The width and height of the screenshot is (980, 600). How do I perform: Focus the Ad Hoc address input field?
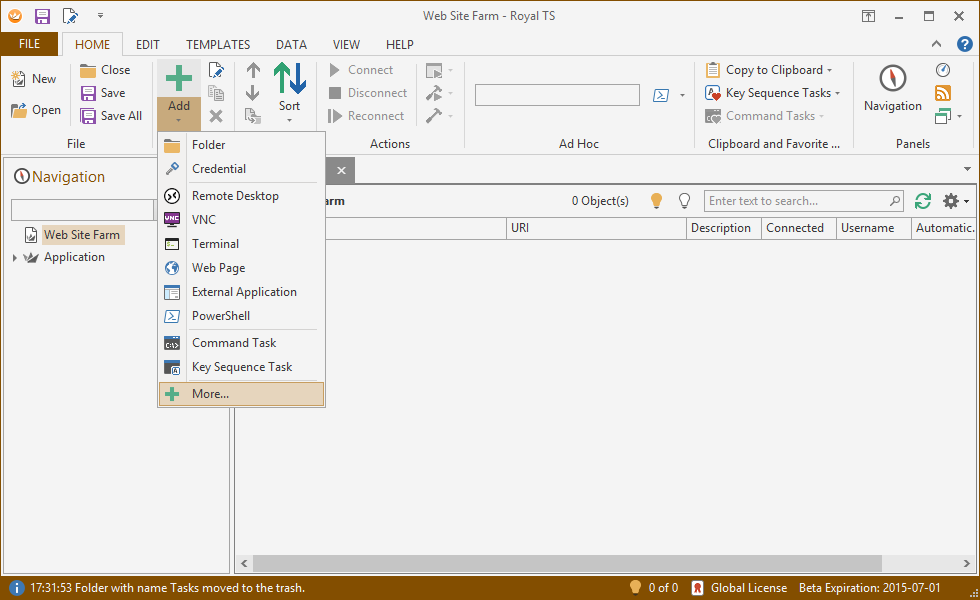click(x=557, y=95)
